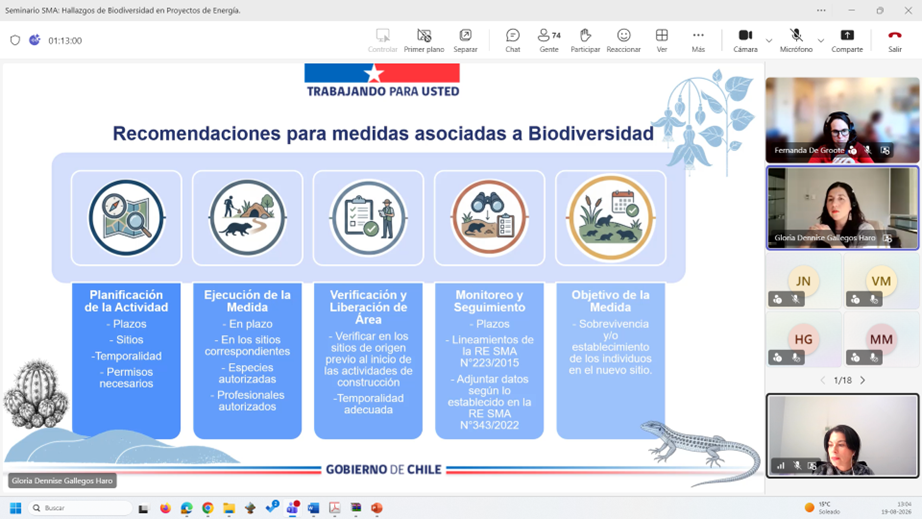Open PowerPoint from the taskbar

pyautogui.click(x=377, y=508)
